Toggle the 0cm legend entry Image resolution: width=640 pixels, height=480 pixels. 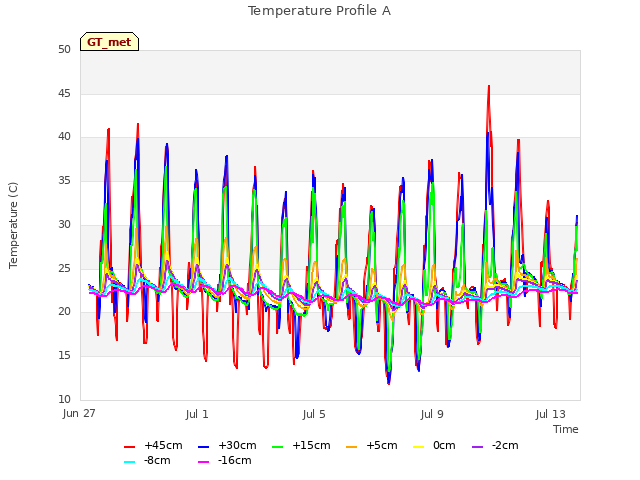click(434, 446)
